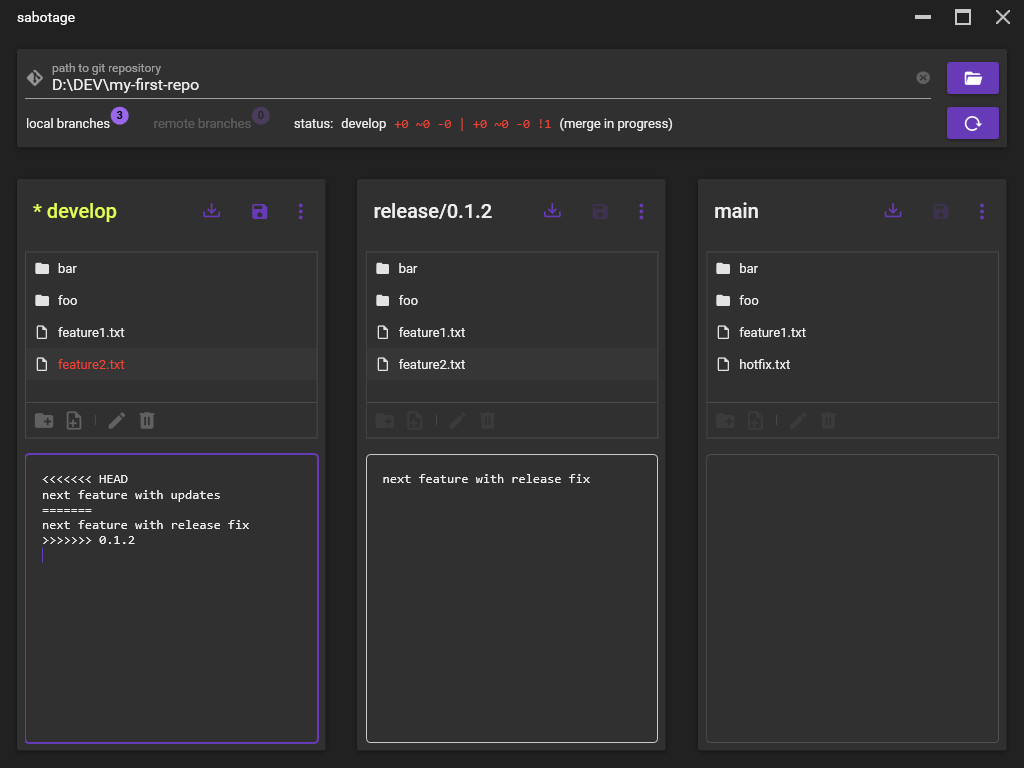Open foo folder in release/0.1.2 branch
This screenshot has height=768, width=1024.
[512, 300]
